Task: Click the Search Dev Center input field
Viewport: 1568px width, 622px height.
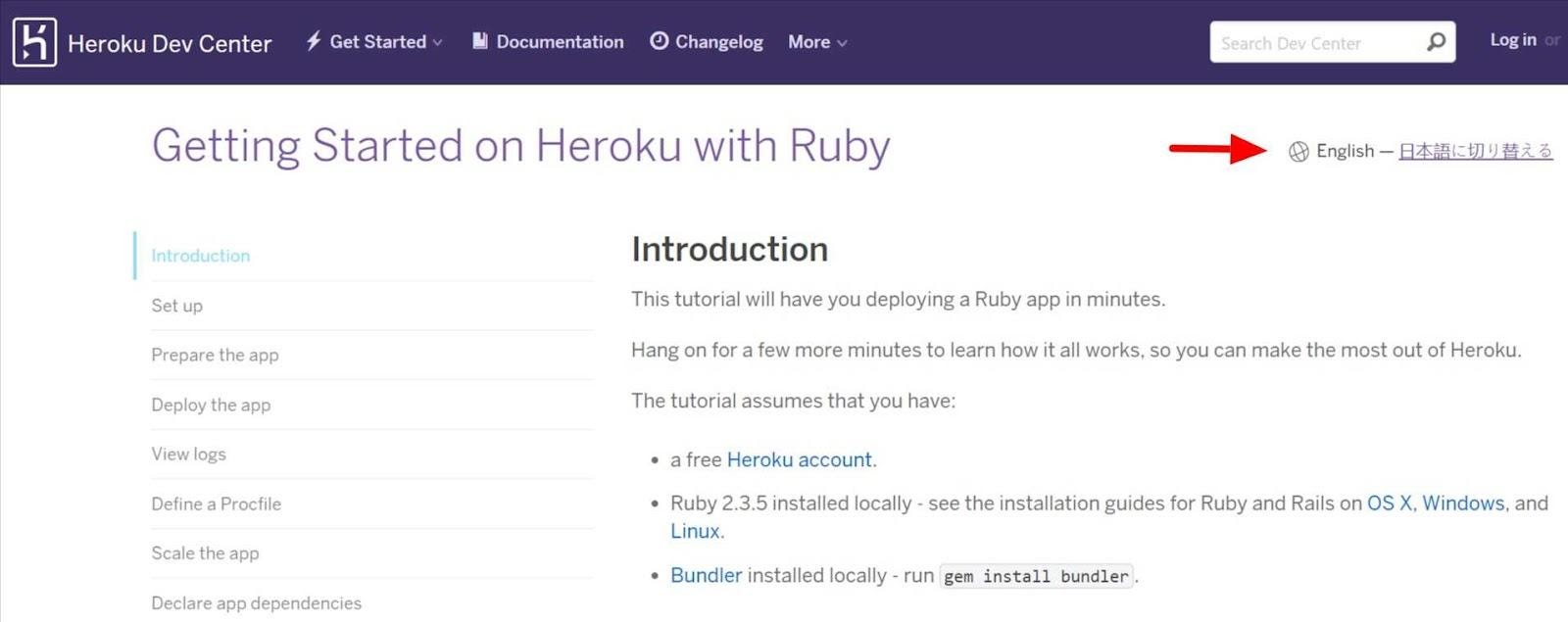Action: (x=1313, y=42)
